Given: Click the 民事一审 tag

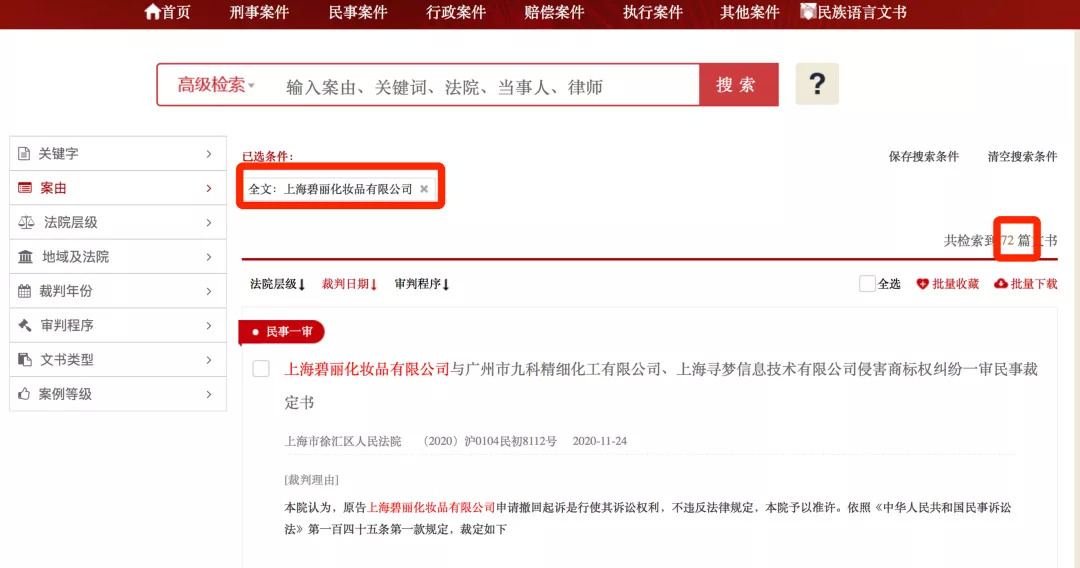Looking at the screenshot, I should tap(282, 332).
